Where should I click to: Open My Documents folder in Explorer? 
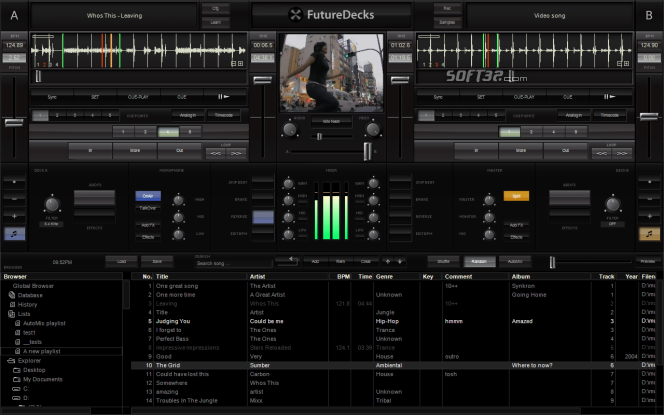[42, 379]
